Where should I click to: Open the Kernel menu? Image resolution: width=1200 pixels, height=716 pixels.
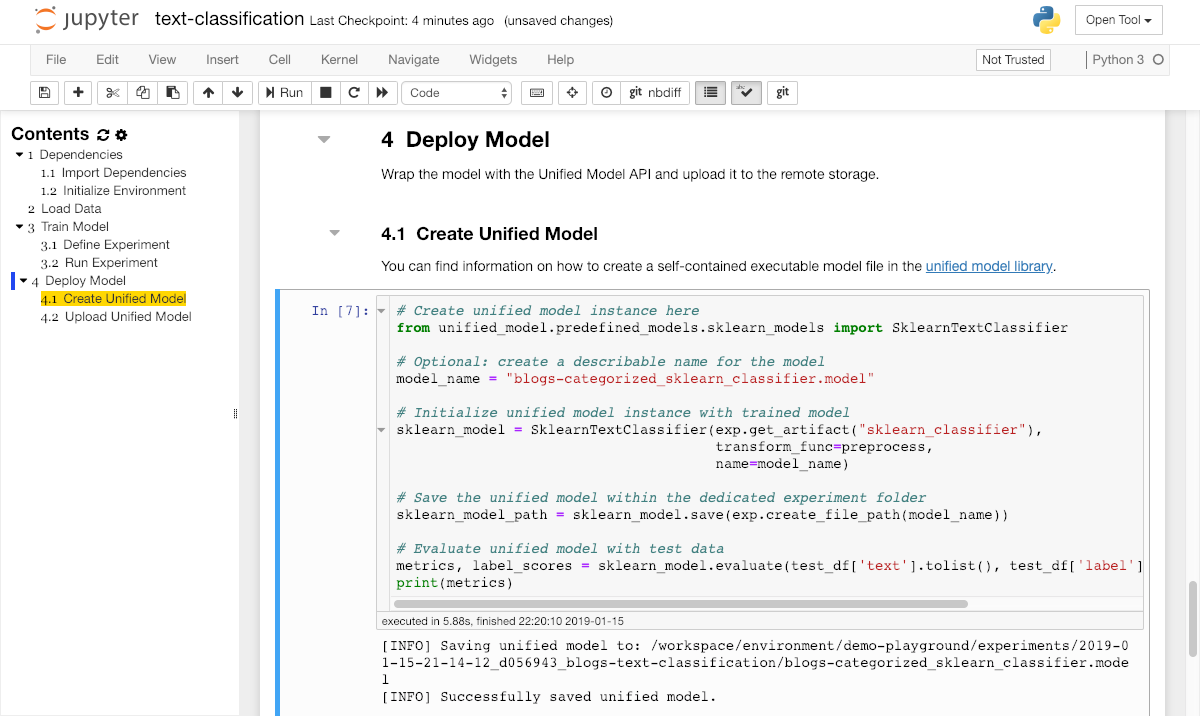(339, 60)
